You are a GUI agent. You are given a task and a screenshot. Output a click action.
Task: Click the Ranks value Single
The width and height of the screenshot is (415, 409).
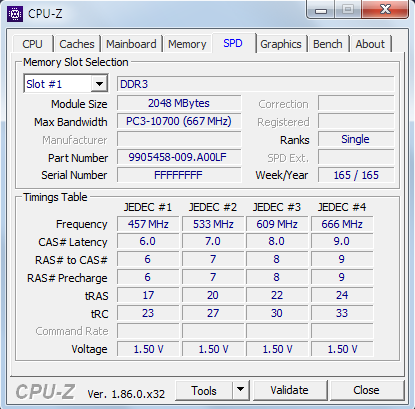356,139
